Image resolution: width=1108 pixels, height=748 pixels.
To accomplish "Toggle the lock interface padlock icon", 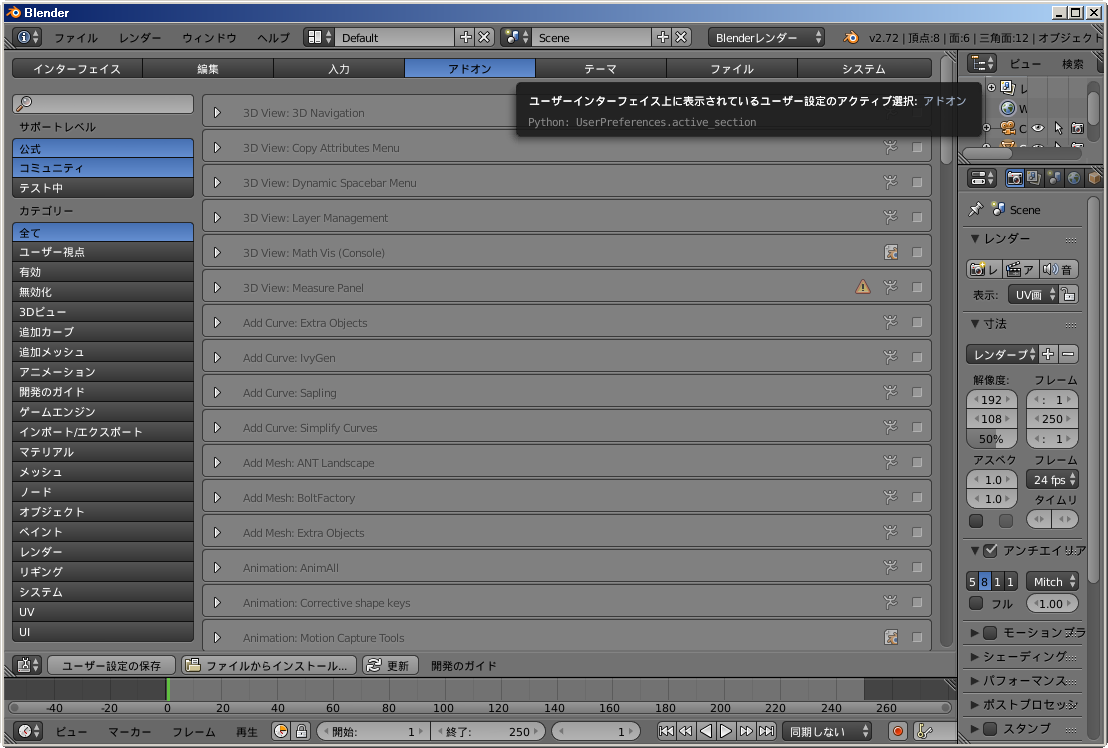I will tap(1068, 295).
